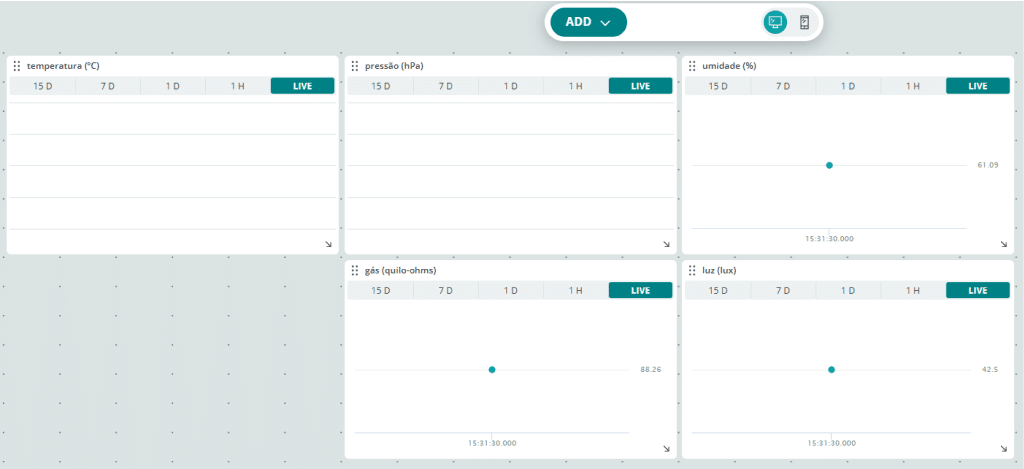Image resolution: width=1024 pixels, height=469 pixels.
Task: Select 1 H range in pressão widget
Action: coord(575,86)
